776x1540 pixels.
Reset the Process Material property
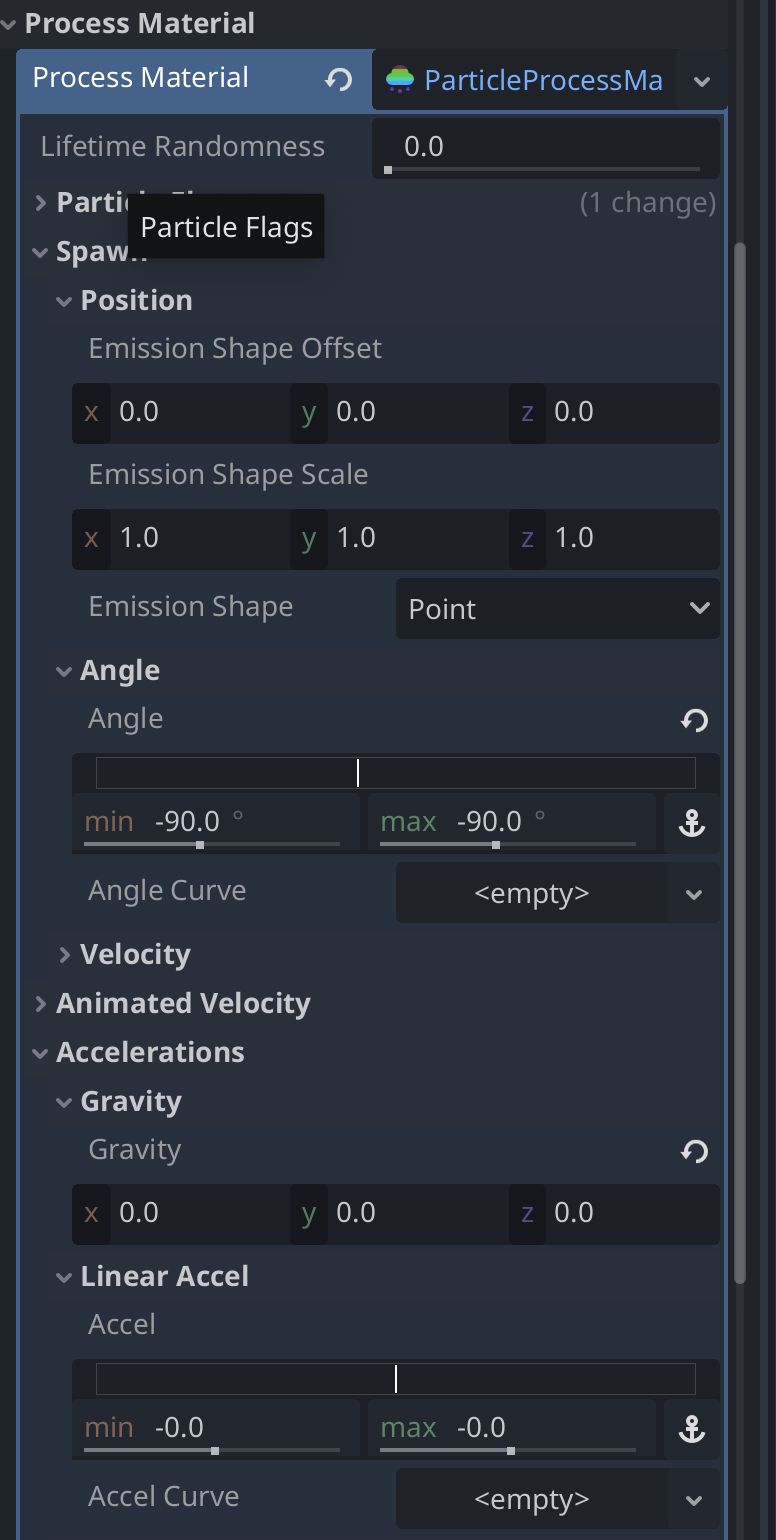[339, 80]
